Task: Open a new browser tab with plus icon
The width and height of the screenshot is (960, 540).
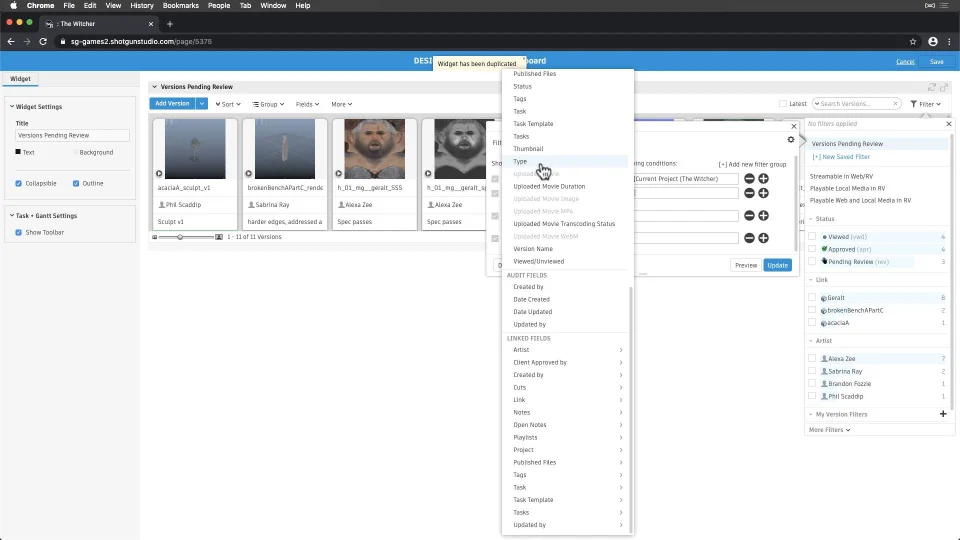Action: point(170,24)
